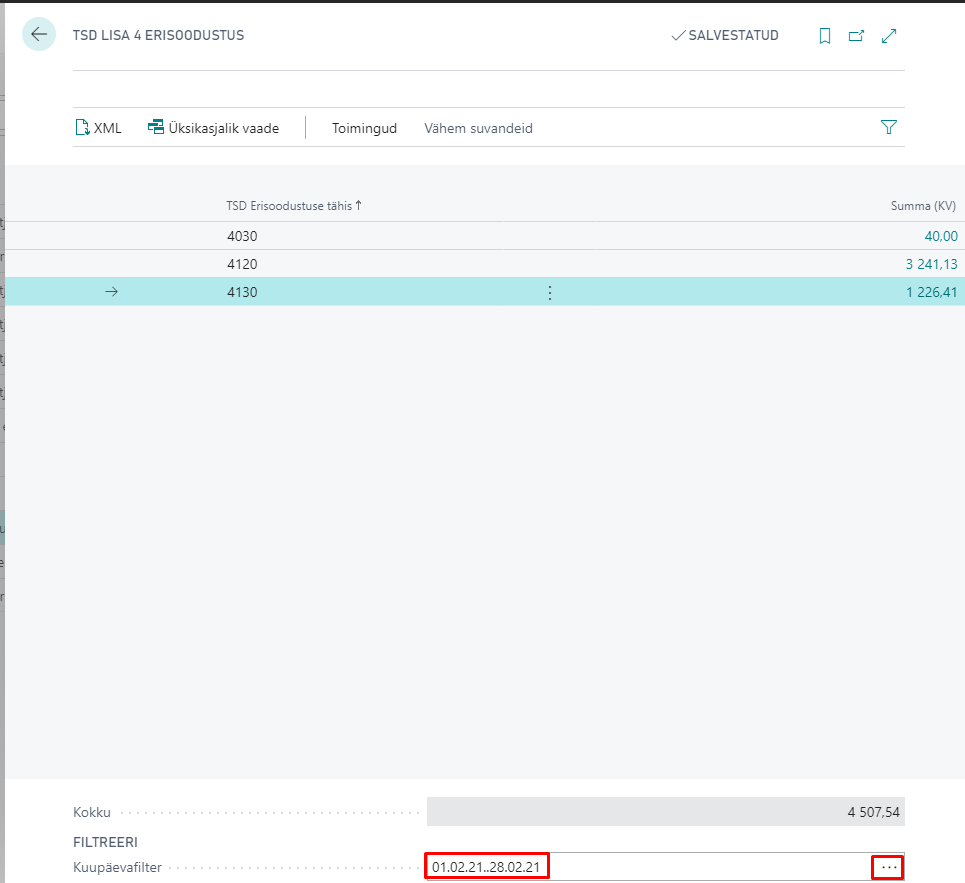Open the filter pane funnel icon
The image size is (965, 883).
[888, 127]
